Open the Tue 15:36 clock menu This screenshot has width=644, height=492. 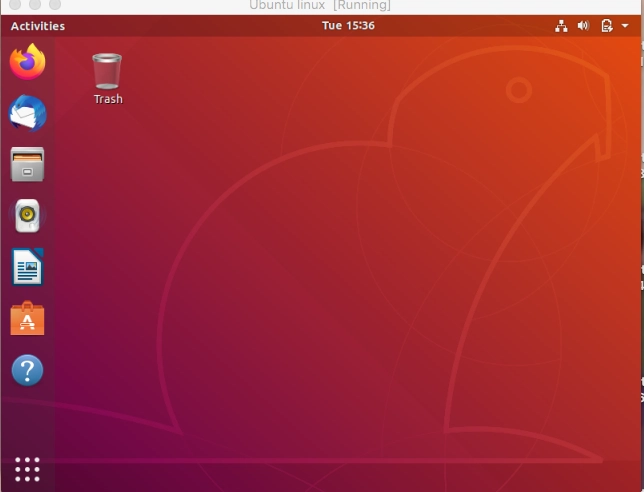click(348, 25)
